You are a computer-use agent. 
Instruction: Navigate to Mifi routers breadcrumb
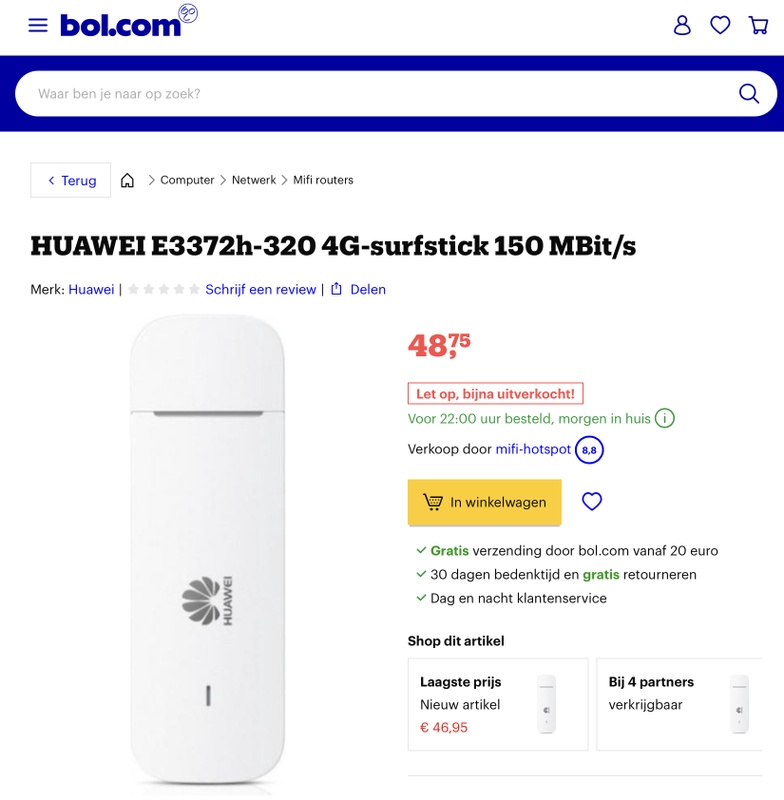(323, 180)
